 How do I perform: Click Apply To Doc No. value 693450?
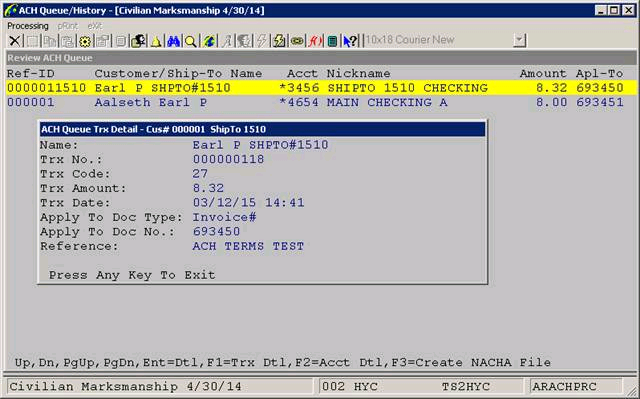point(216,231)
